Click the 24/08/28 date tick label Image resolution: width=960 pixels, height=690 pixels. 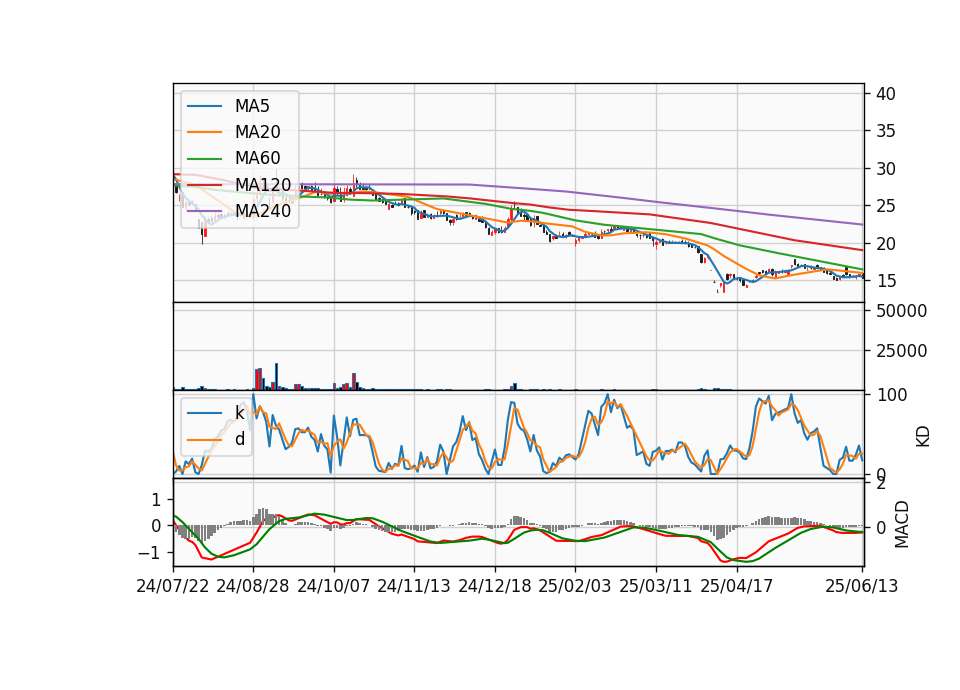(253, 586)
